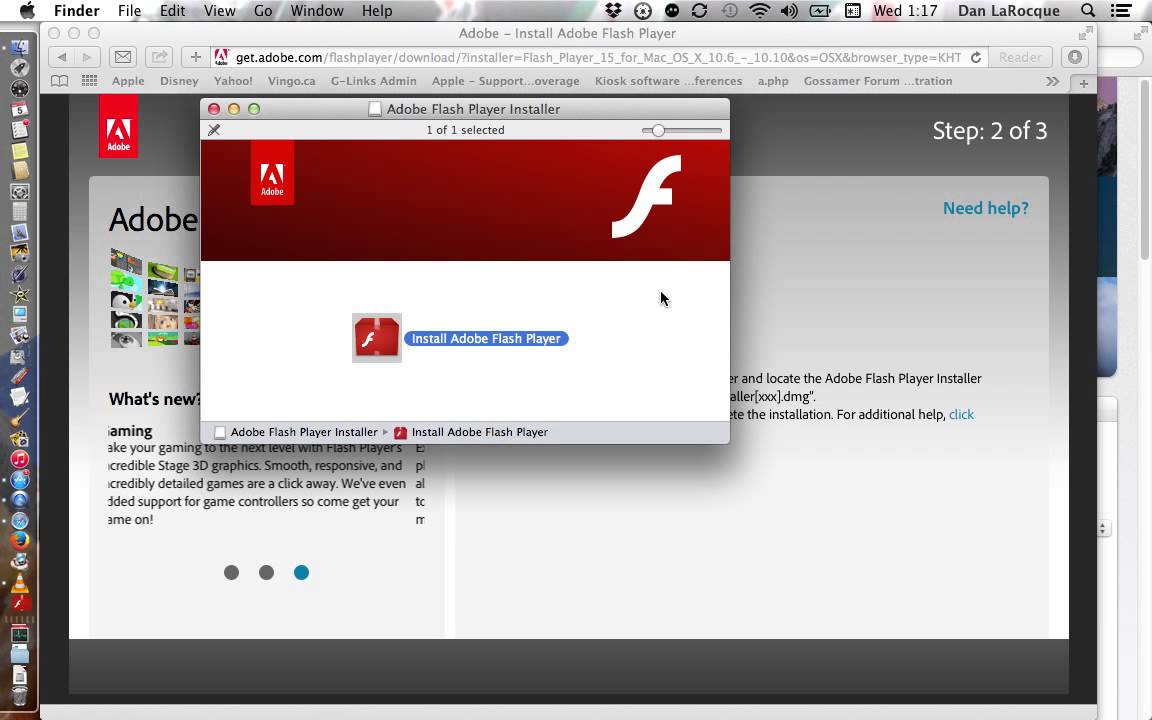Screen dimensions: 1152x720
Task: Show Safari downloads with the arrow icon
Action: (1075, 57)
